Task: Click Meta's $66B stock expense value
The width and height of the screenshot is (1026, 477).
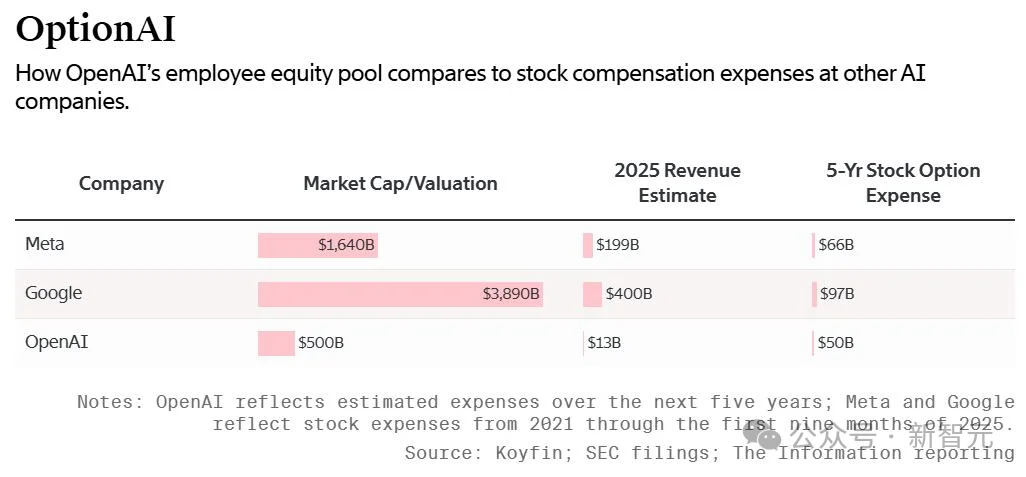Action: tap(836, 245)
